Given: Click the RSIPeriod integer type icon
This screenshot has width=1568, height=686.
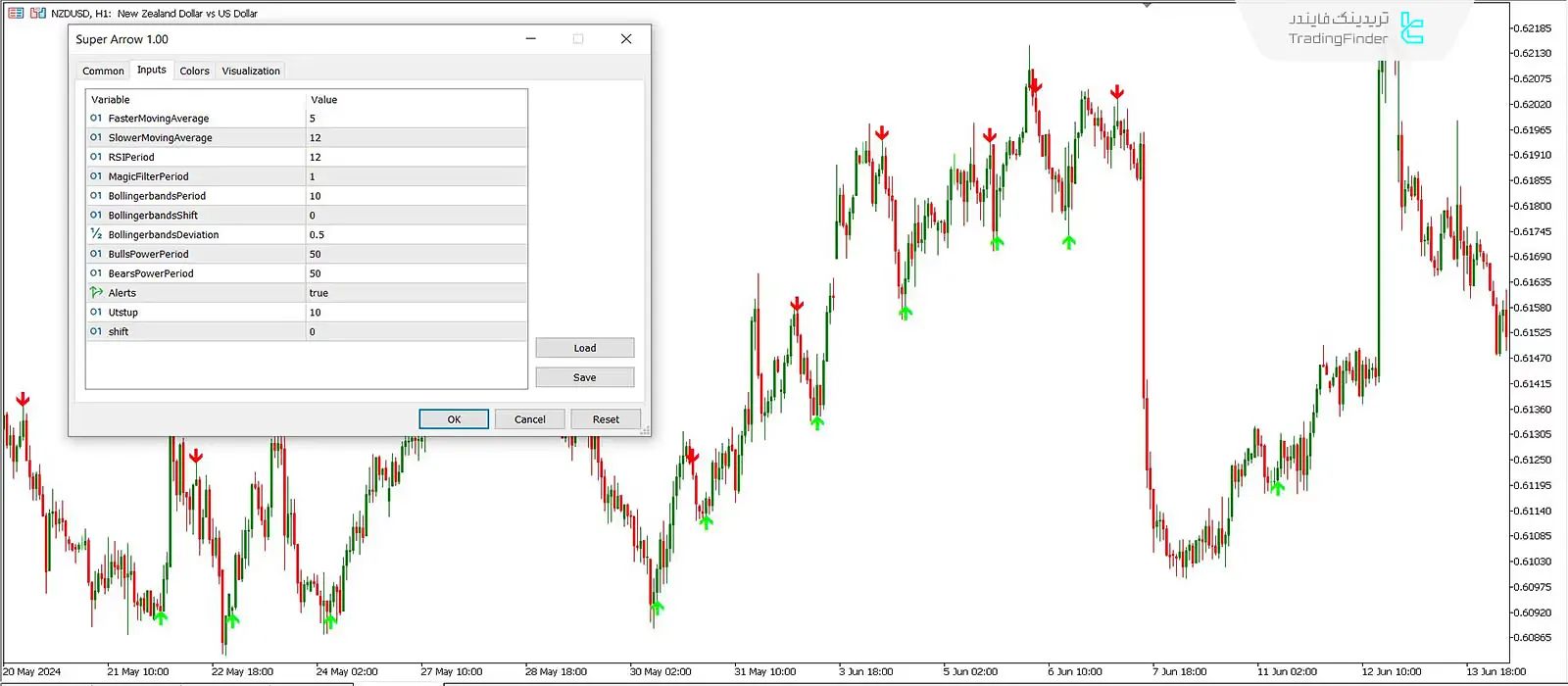Looking at the screenshot, I should pyautogui.click(x=96, y=157).
